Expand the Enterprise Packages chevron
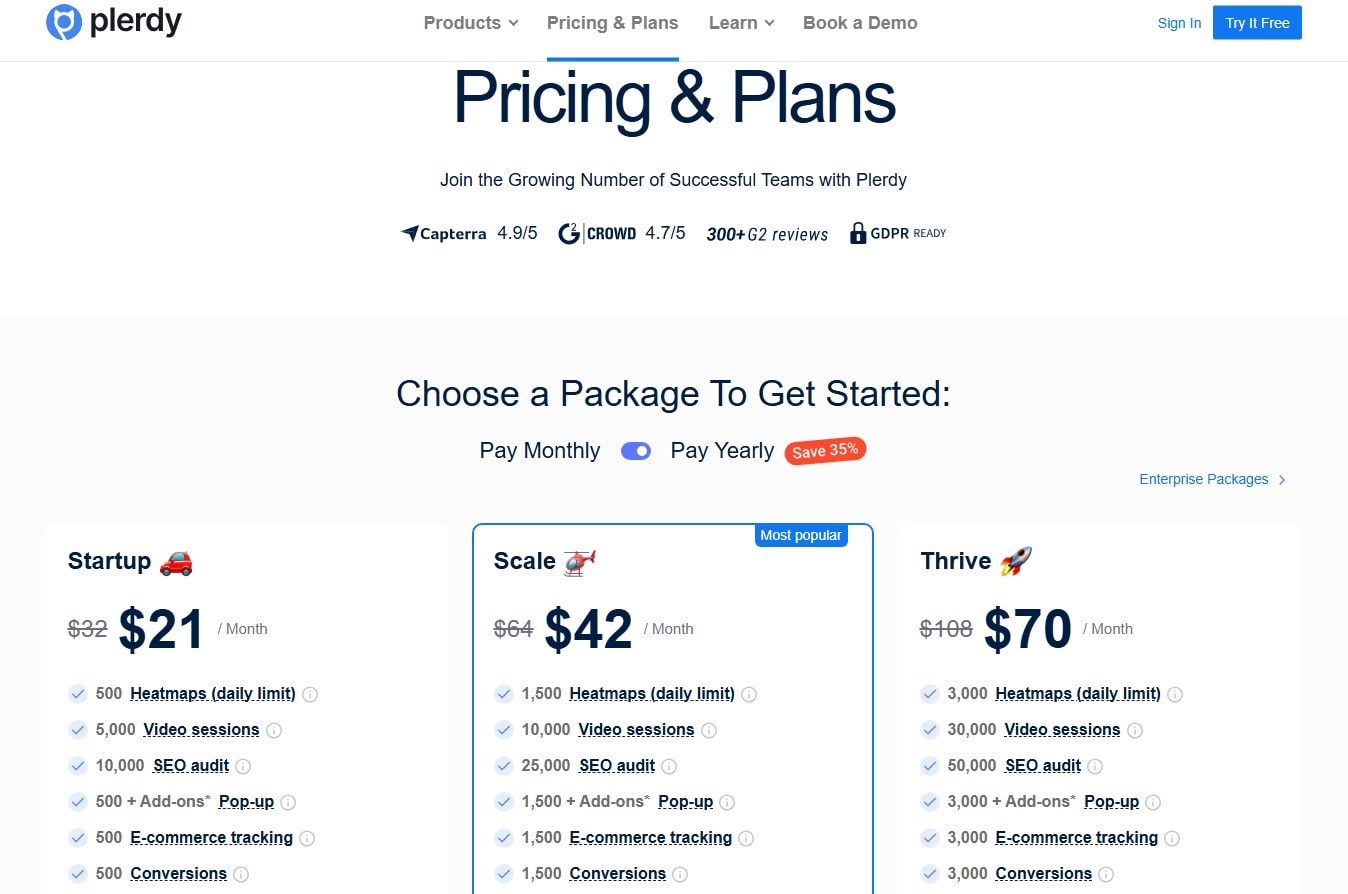Screen dimensions: 1348x894 1281,479
